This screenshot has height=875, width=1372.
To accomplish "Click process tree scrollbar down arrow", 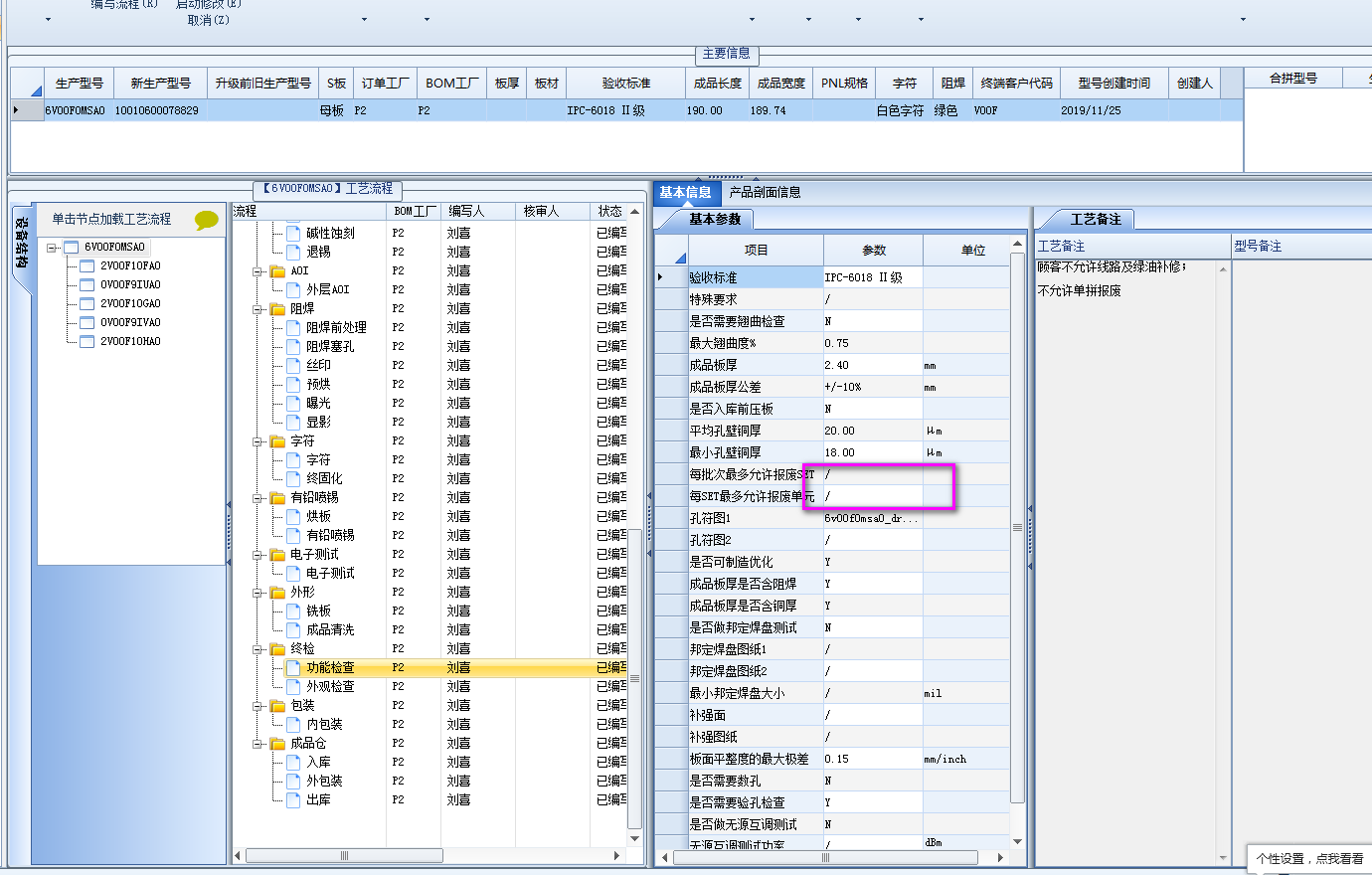I will click(635, 837).
